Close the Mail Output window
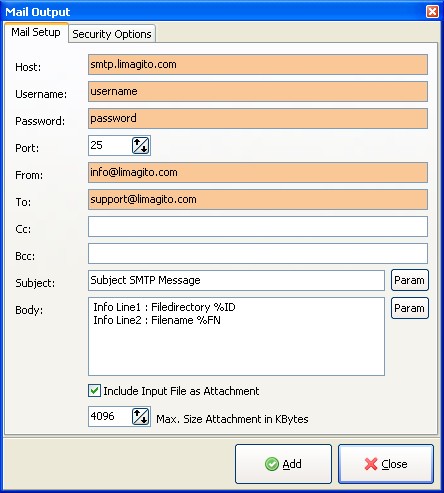Screen dimensions: 444x493 [432, 12]
